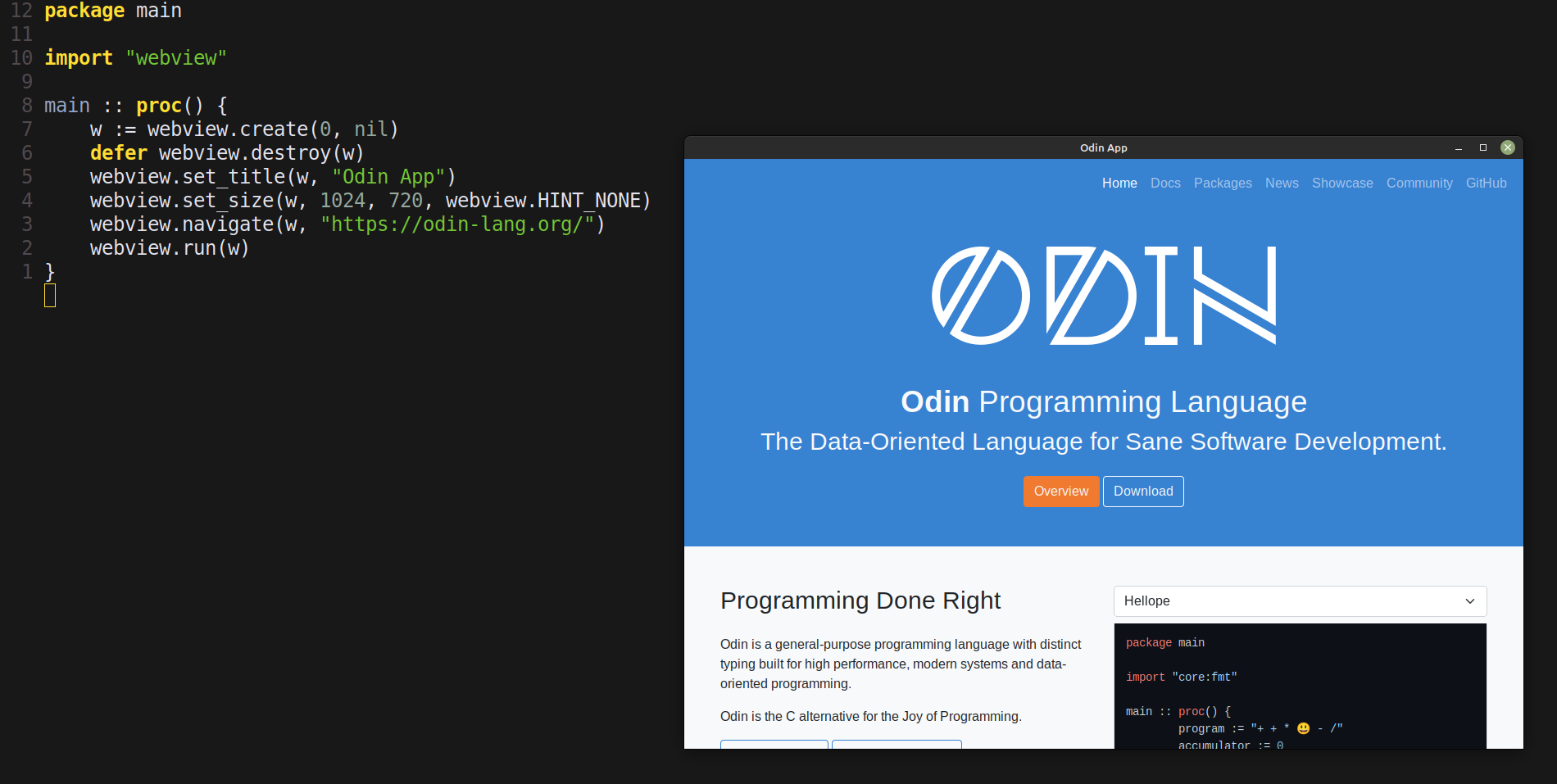Open the Home nav link
Screen dimensions: 1557x784
click(1119, 184)
